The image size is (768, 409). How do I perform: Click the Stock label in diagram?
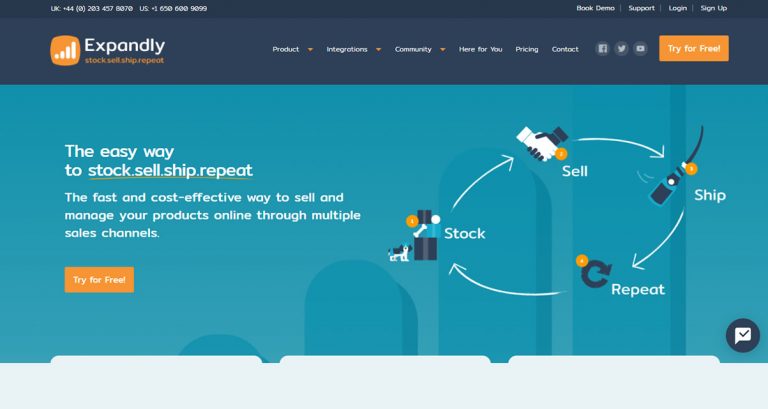pyautogui.click(x=464, y=233)
